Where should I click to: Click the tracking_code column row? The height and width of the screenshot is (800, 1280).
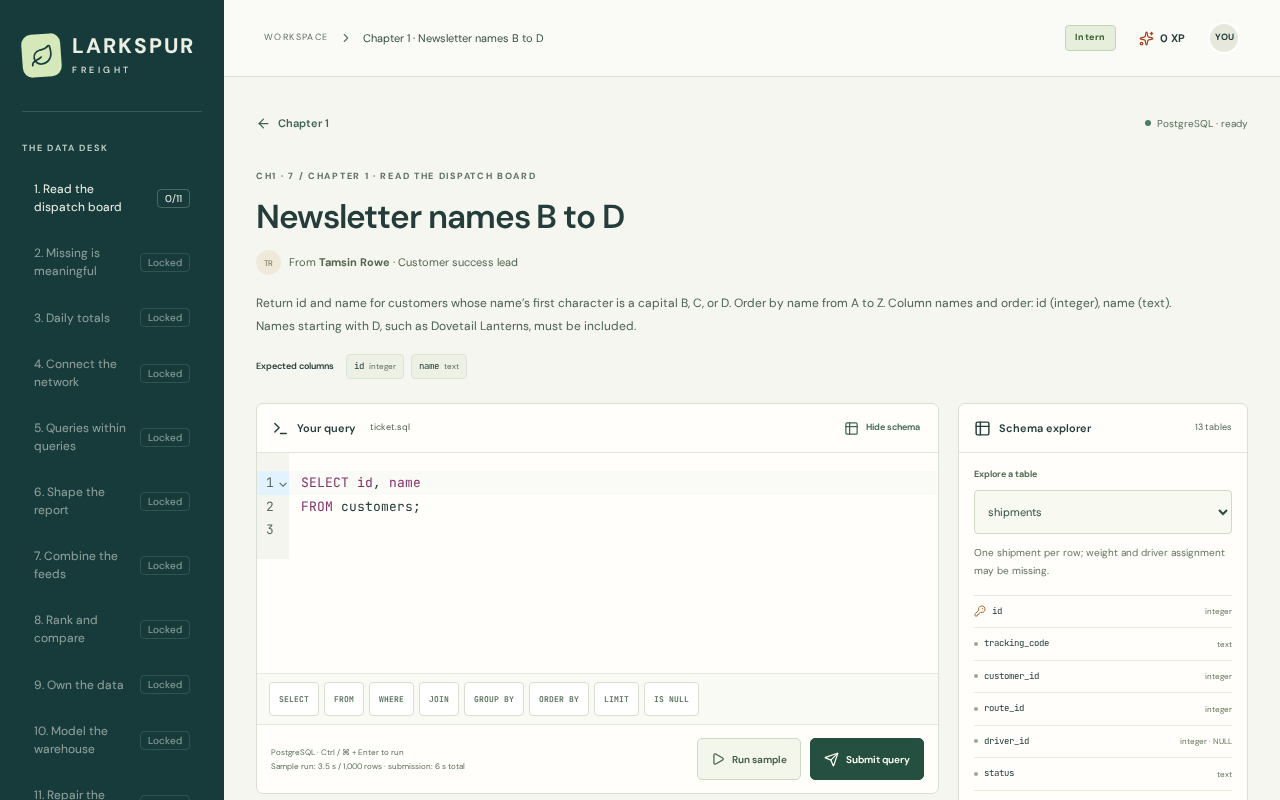tap(1103, 644)
